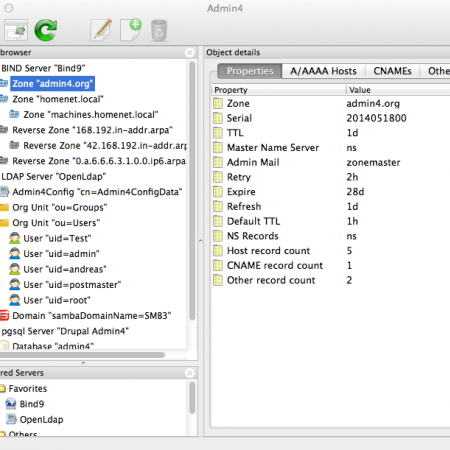Select Admin4Config "cn=Admin4ConfigData" entry

97,192
